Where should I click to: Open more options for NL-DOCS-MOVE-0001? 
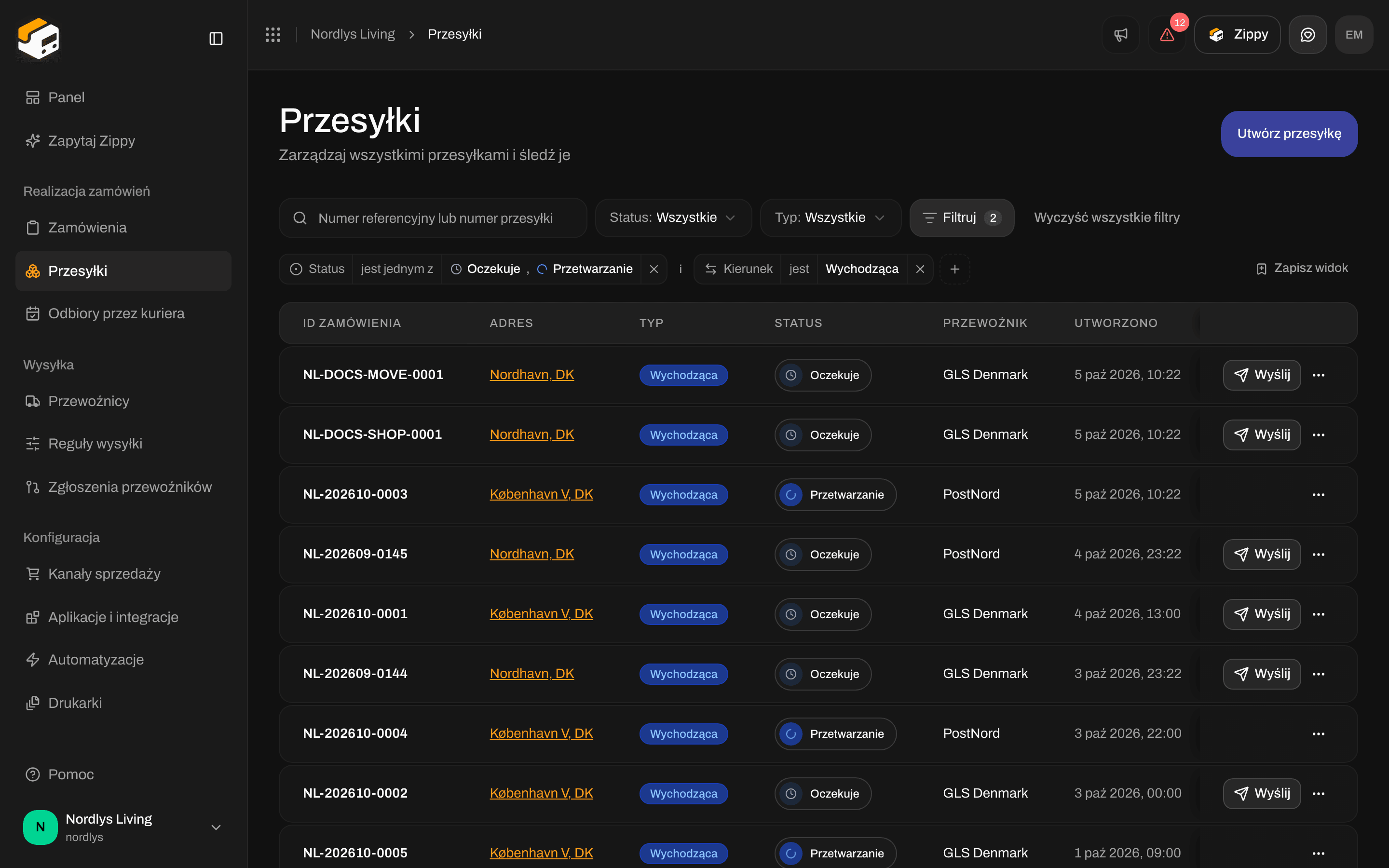tap(1319, 375)
